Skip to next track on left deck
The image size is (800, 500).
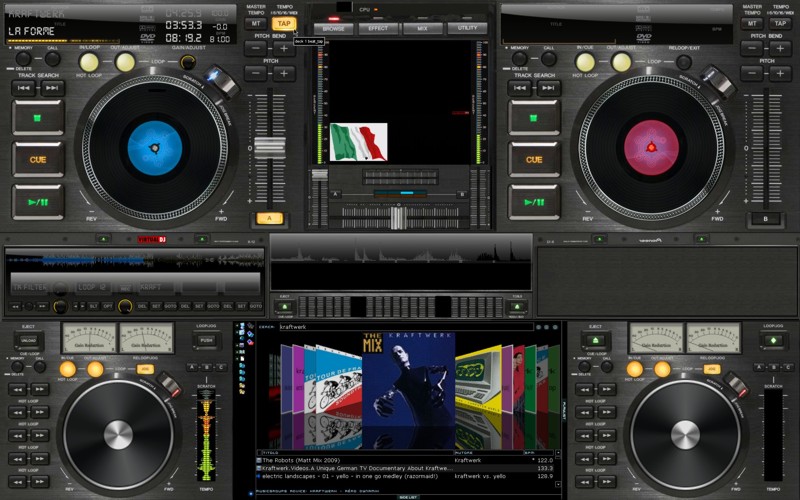[52, 88]
